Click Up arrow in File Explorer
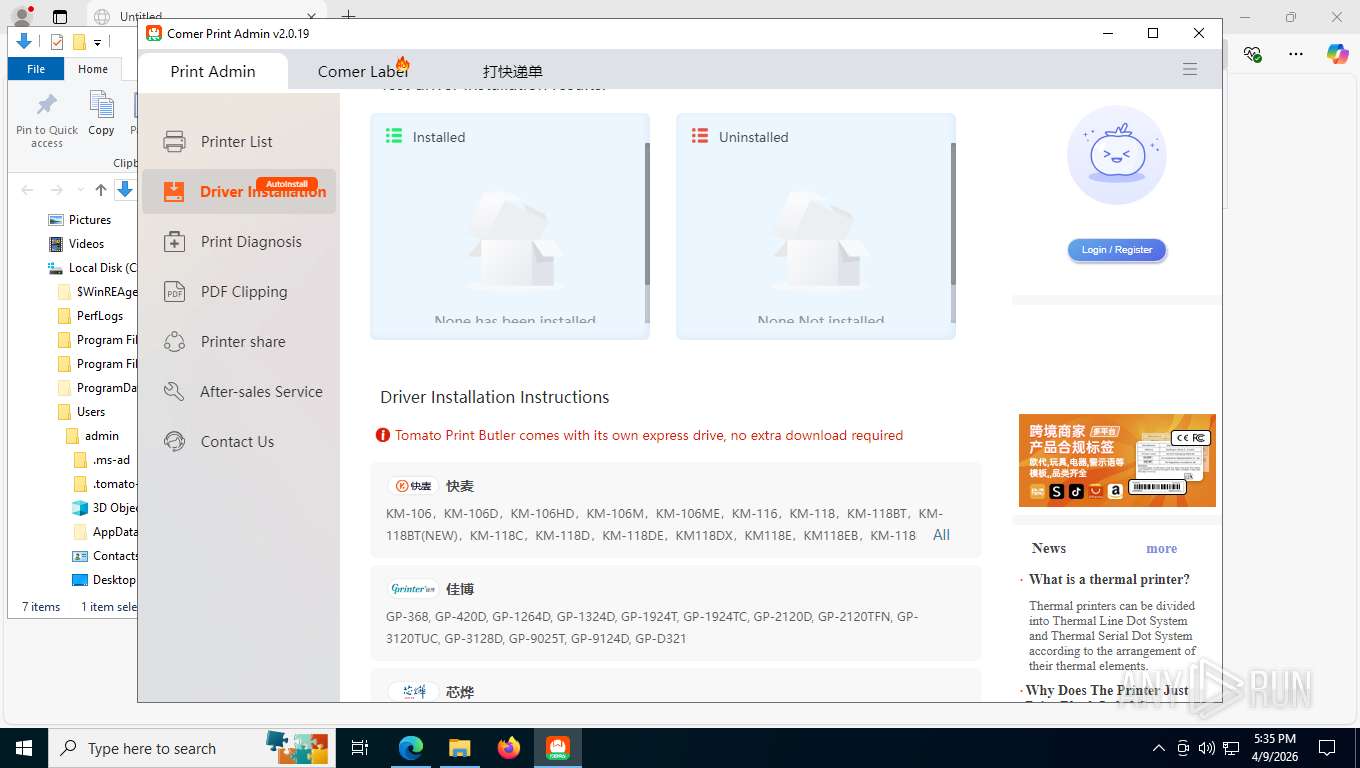 [101, 190]
